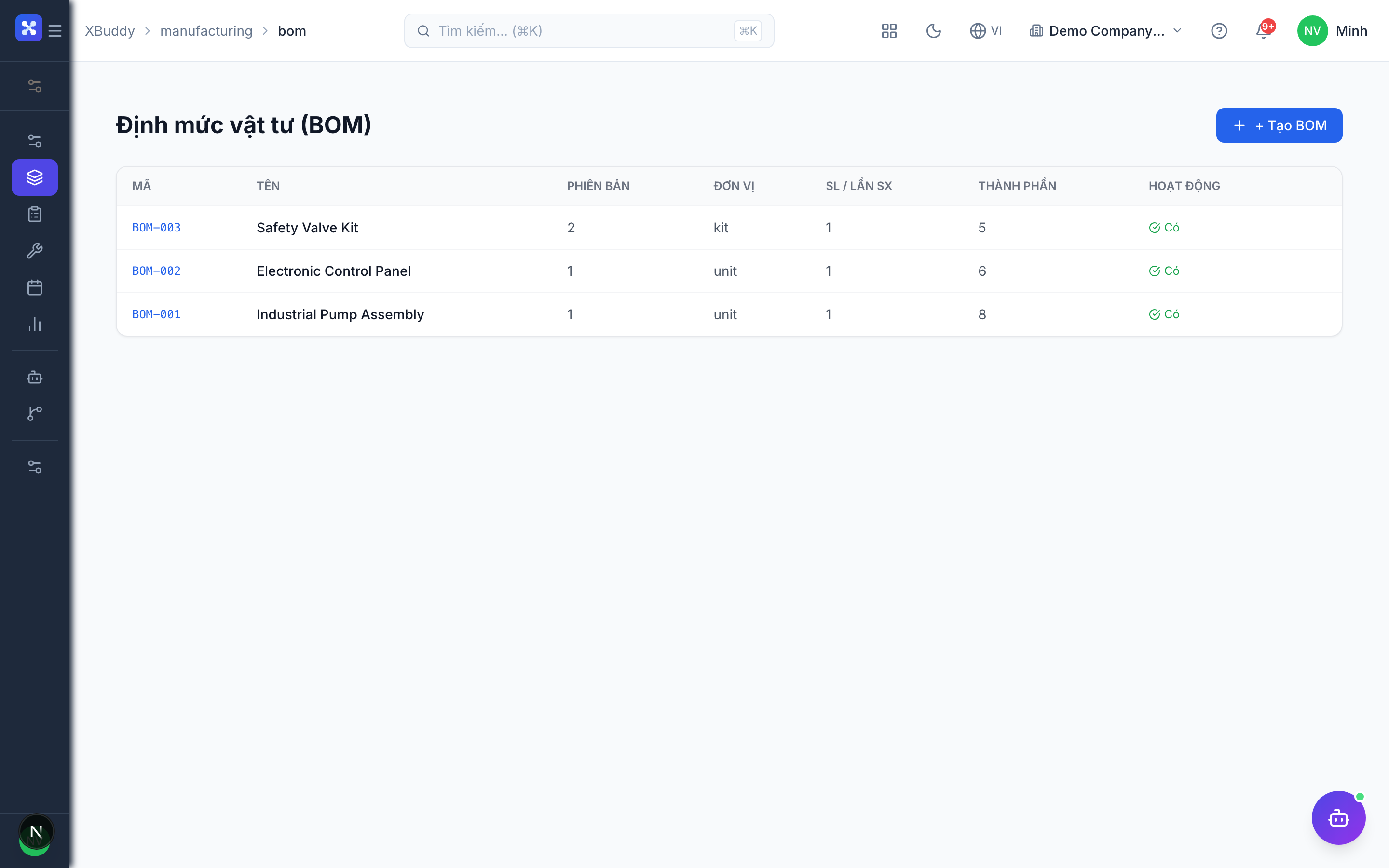This screenshot has height=868, width=1389.
Task: Open the floating chatbot assistant button
Action: 1338,817
